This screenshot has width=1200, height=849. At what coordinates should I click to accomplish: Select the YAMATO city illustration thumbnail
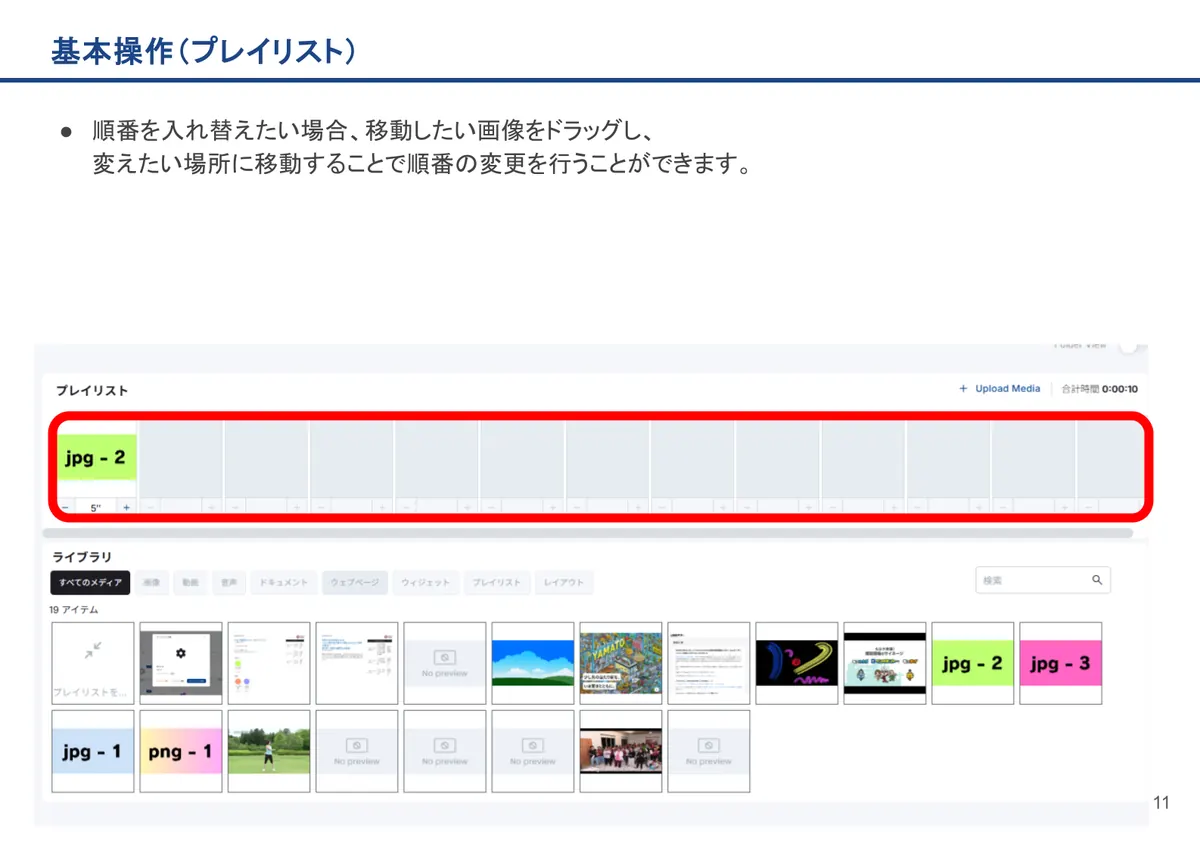coord(621,663)
